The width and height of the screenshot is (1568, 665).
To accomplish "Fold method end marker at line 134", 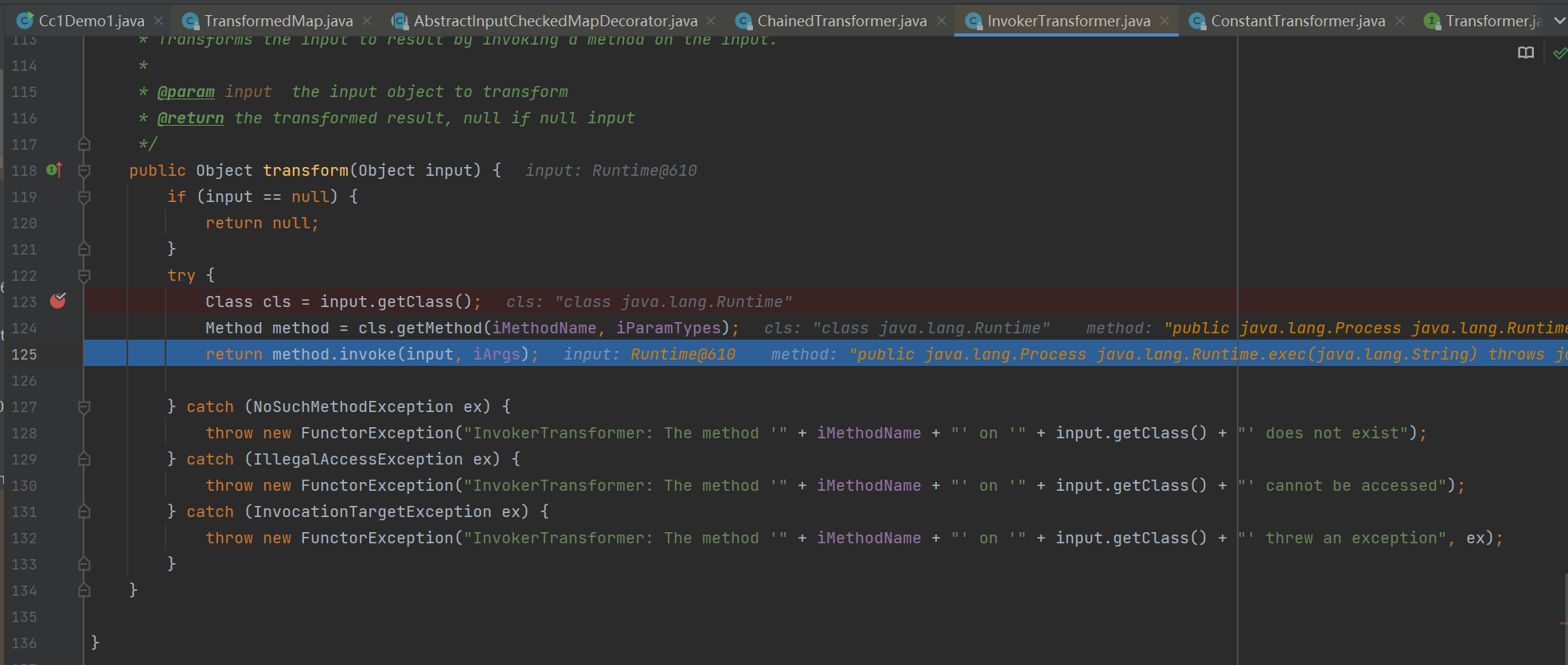I will (84, 590).
